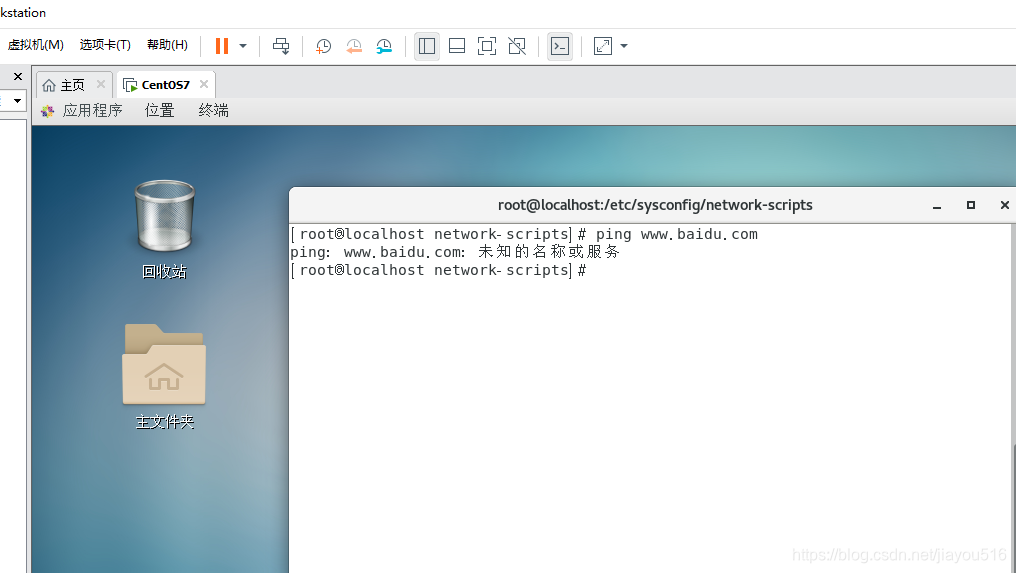Close the 主页 tab
The image size is (1016, 573).
tap(100, 84)
